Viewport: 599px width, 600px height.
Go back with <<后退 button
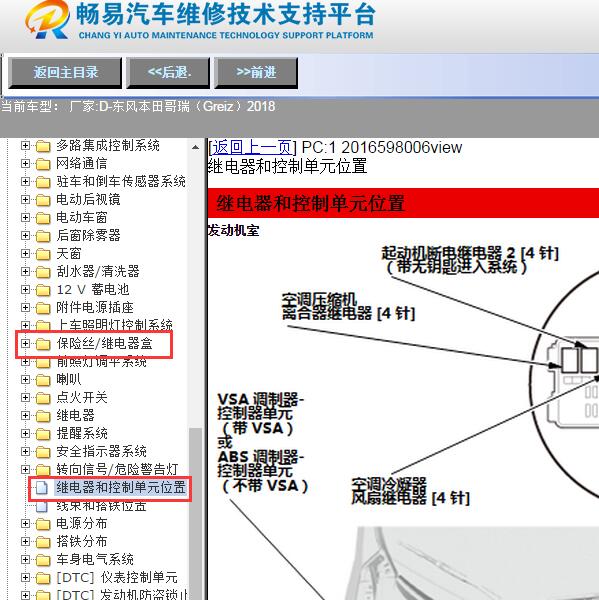click(168, 73)
